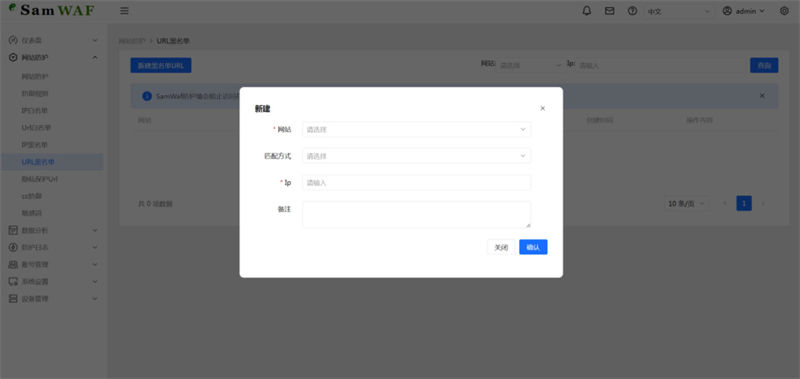Select the 敏感词 sidebar item

pyautogui.click(x=31, y=213)
